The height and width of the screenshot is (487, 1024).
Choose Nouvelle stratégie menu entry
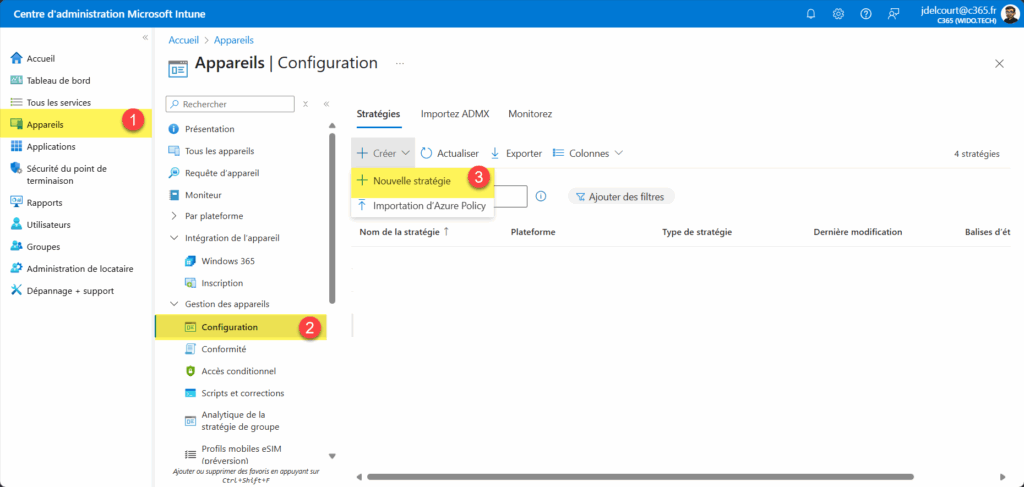[423, 181]
